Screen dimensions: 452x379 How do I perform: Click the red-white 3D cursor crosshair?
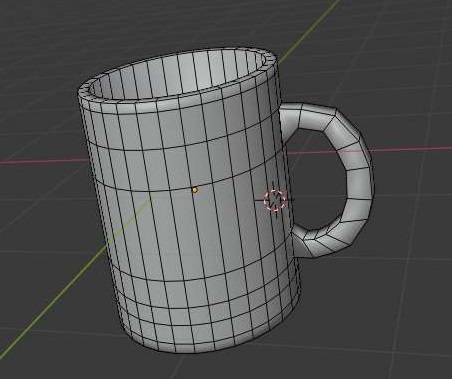(275, 200)
